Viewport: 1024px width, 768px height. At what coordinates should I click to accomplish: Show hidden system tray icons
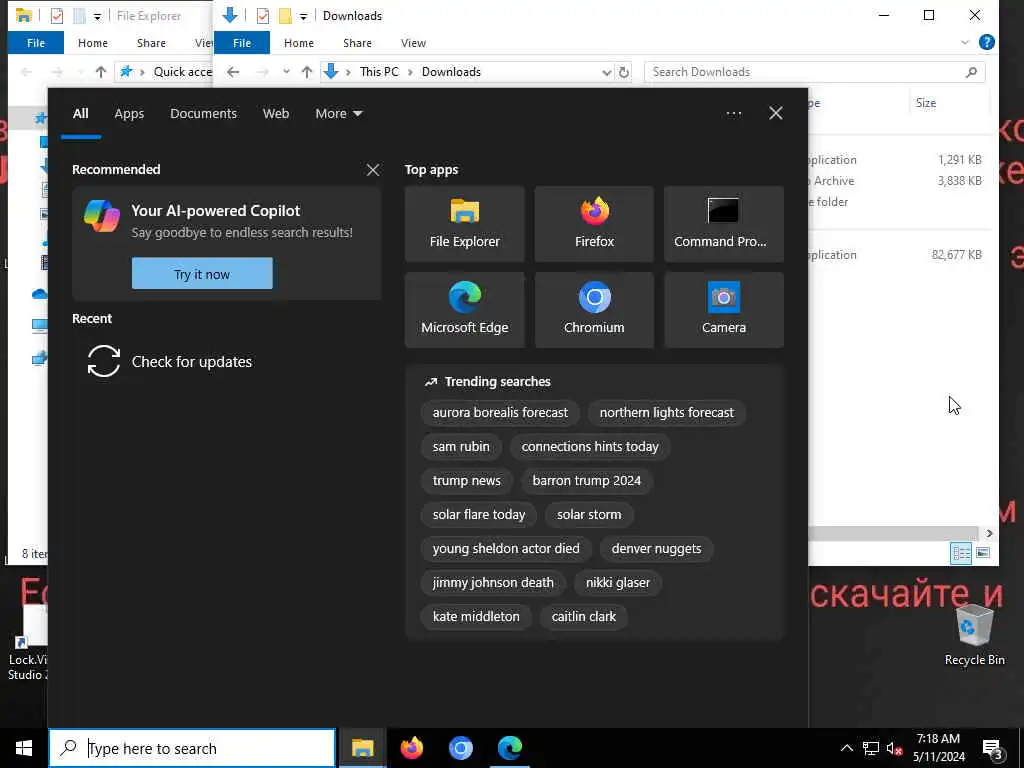(x=846, y=748)
